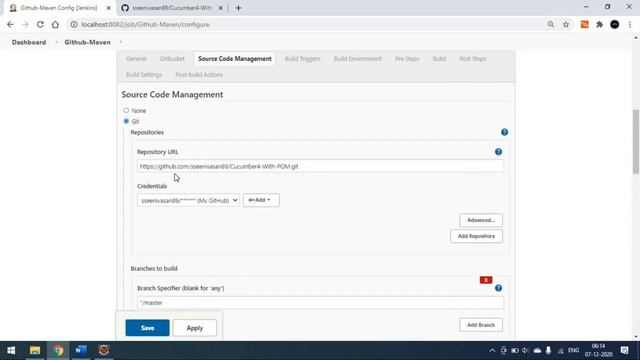Open the Windows Start menu
640x360 pixels.
[x=11, y=350]
